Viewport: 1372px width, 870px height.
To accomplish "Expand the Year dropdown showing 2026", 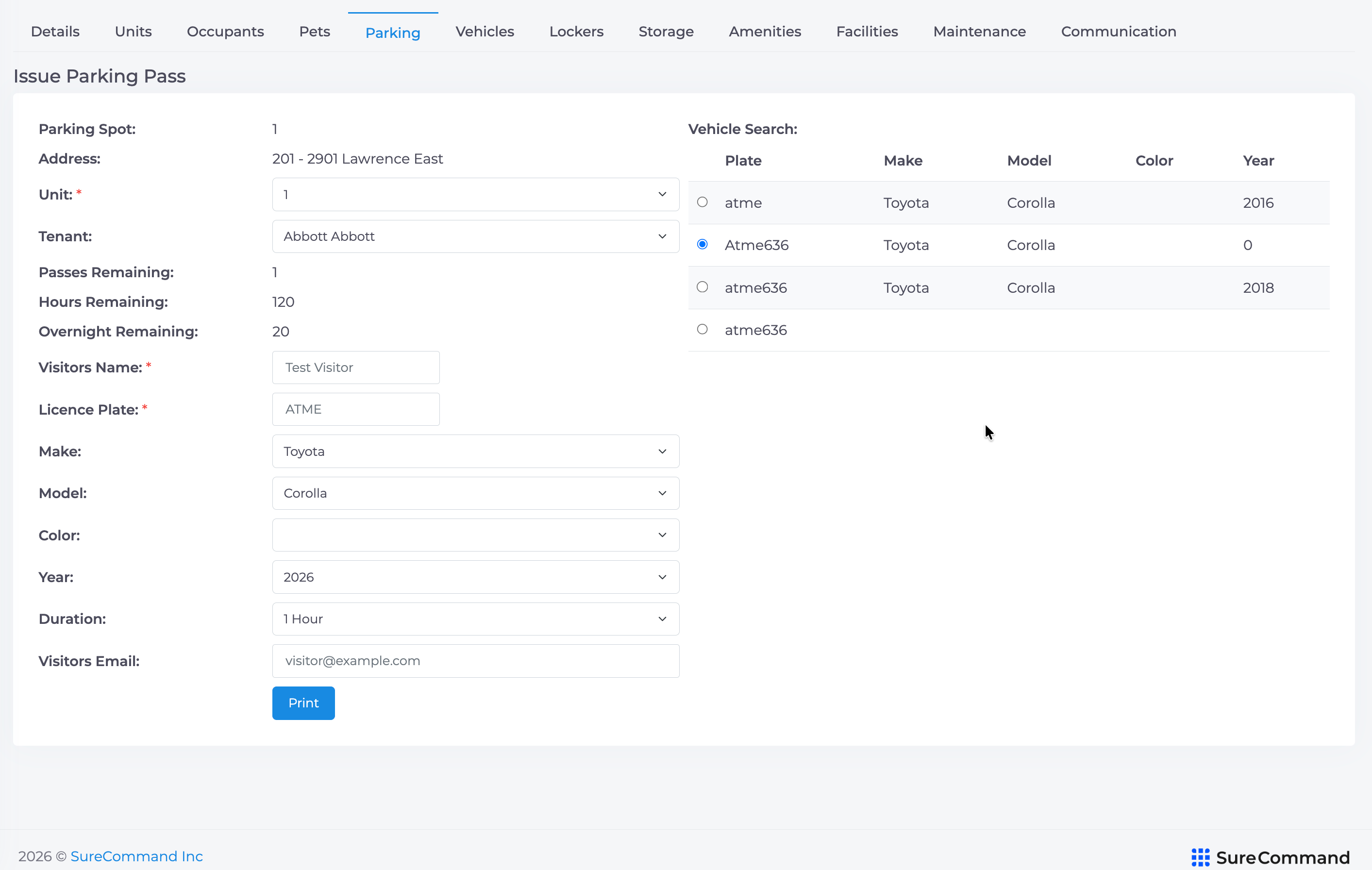I will point(475,577).
